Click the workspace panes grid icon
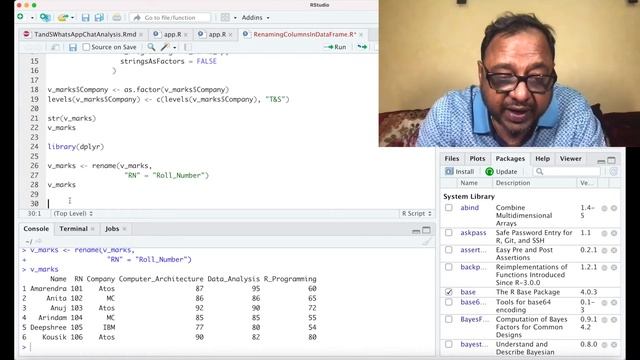640x360 pixels. point(225,18)
